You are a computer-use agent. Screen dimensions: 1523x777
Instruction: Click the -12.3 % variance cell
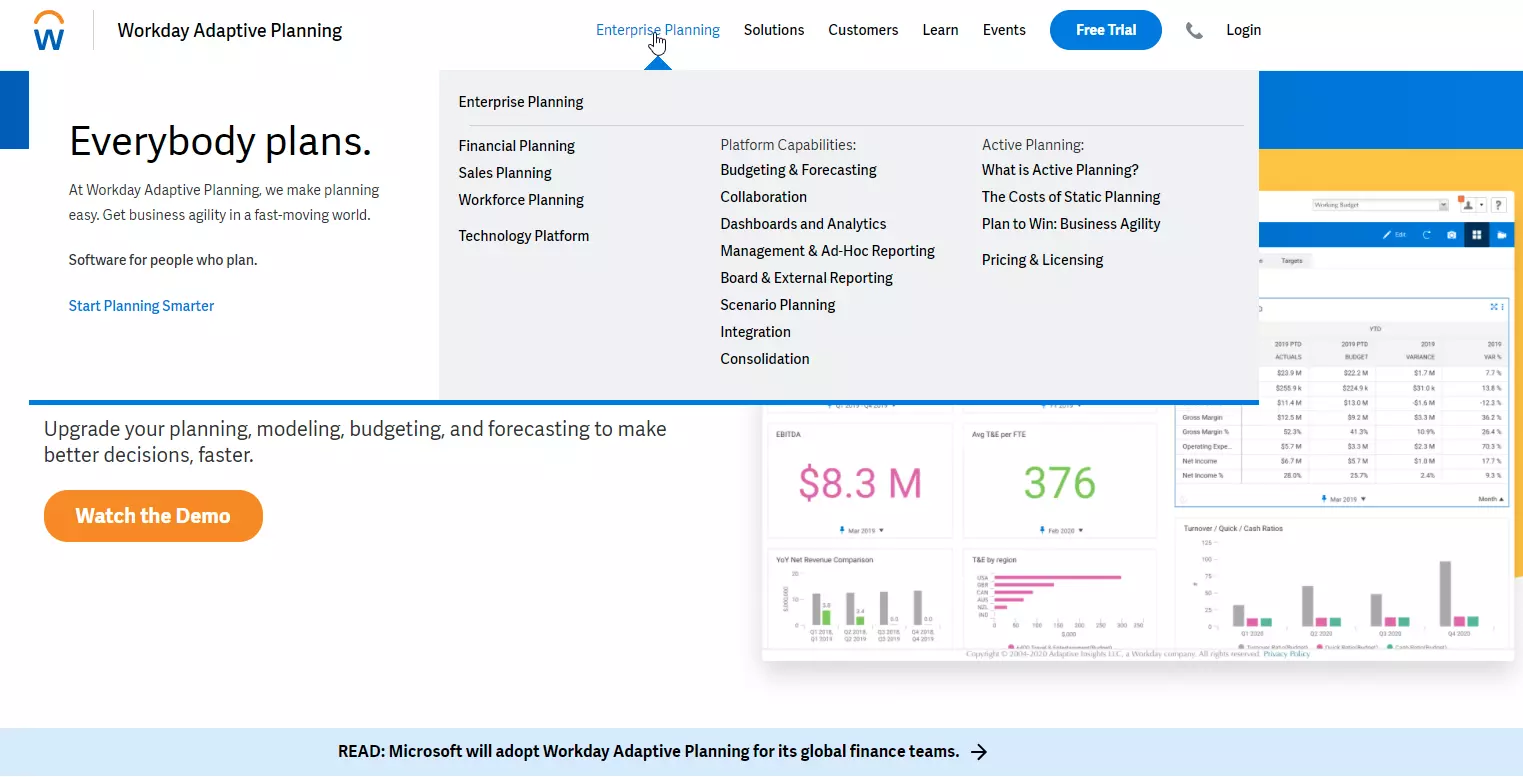pyautogui.click(x=1490, y=402)
